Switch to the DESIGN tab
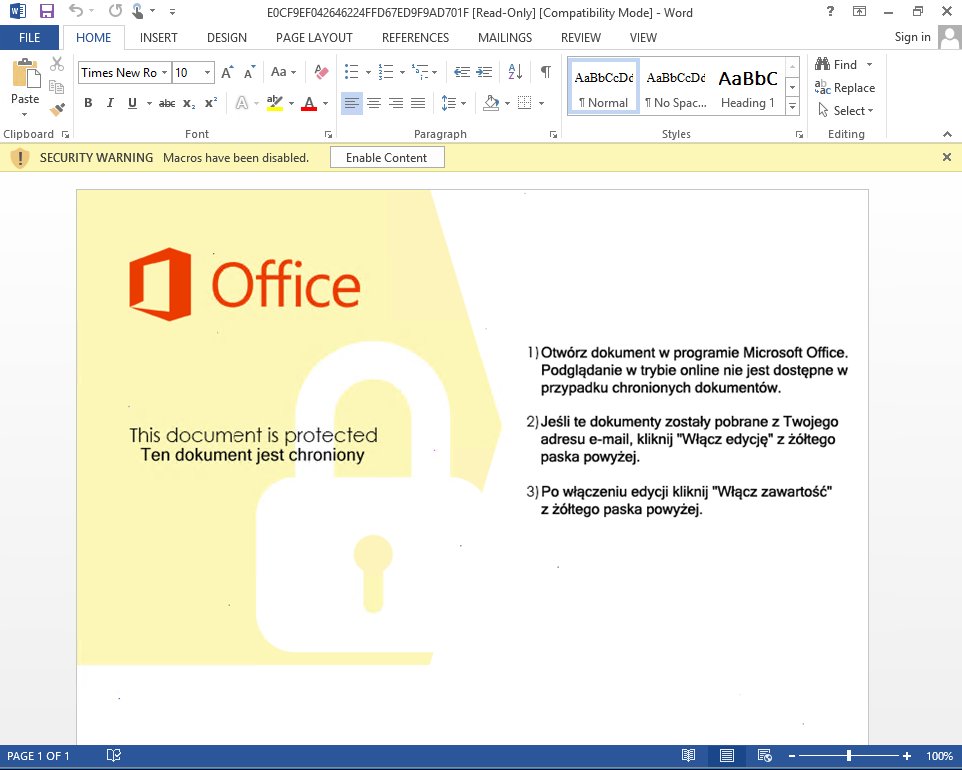 tap(226, 37)
